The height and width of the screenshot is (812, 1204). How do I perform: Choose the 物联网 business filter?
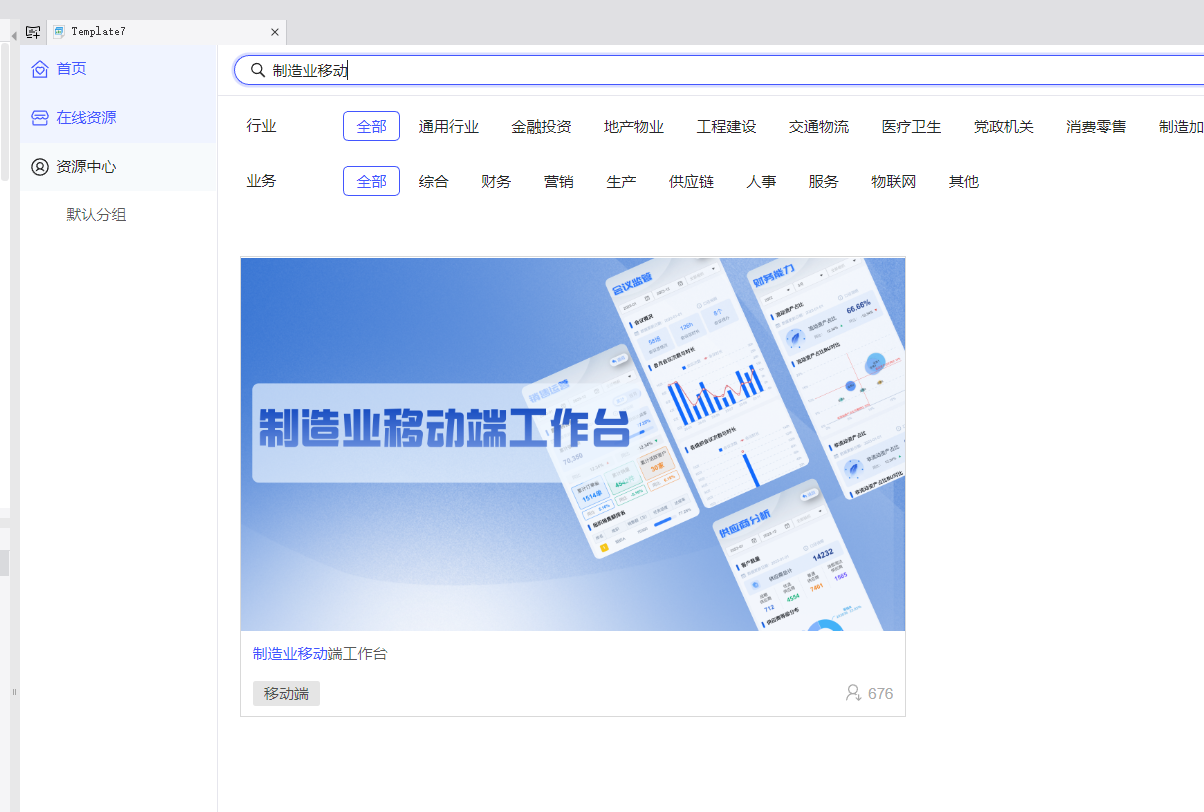(x=893, y=182)
